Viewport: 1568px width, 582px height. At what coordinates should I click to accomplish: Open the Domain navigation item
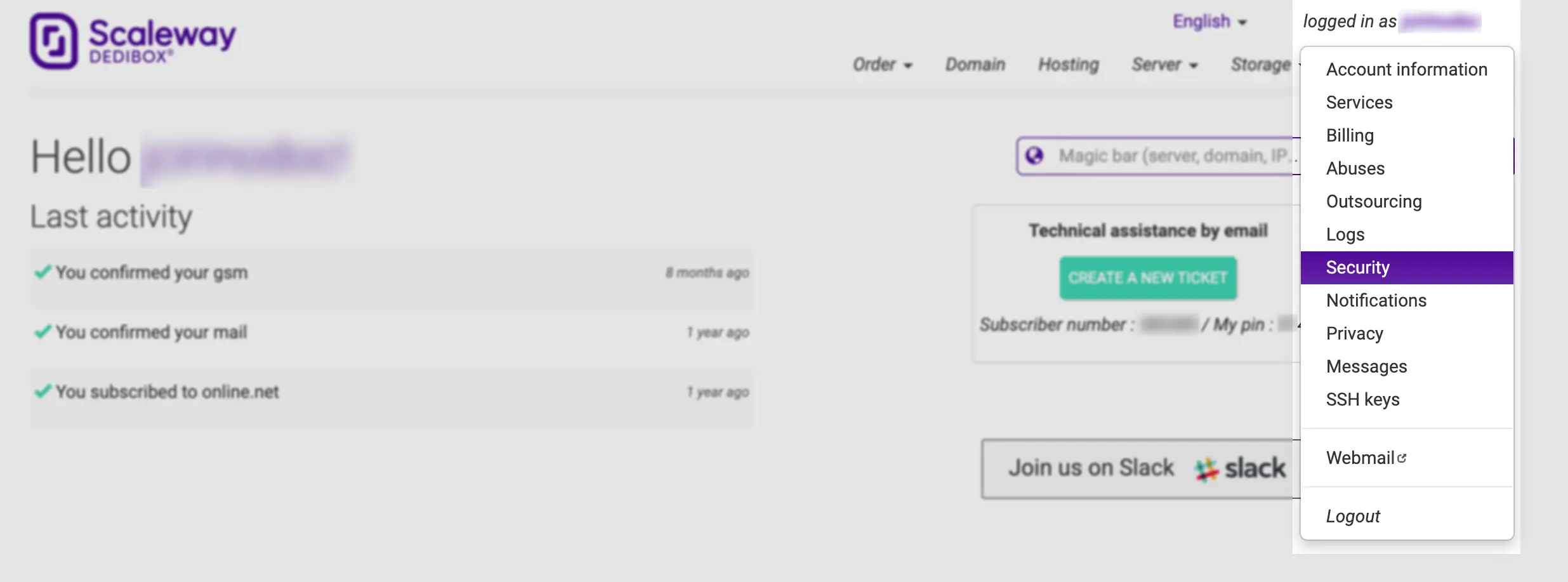point(975,65)
